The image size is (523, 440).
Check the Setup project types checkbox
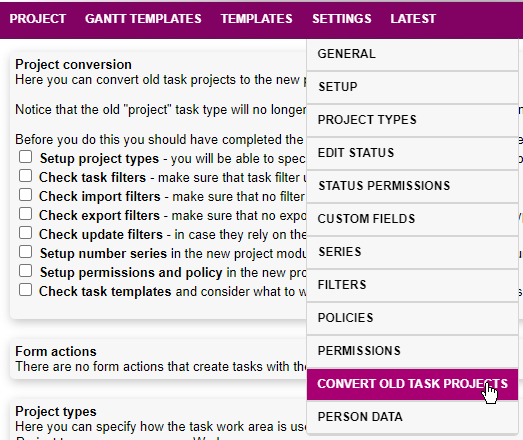[25, 157]
